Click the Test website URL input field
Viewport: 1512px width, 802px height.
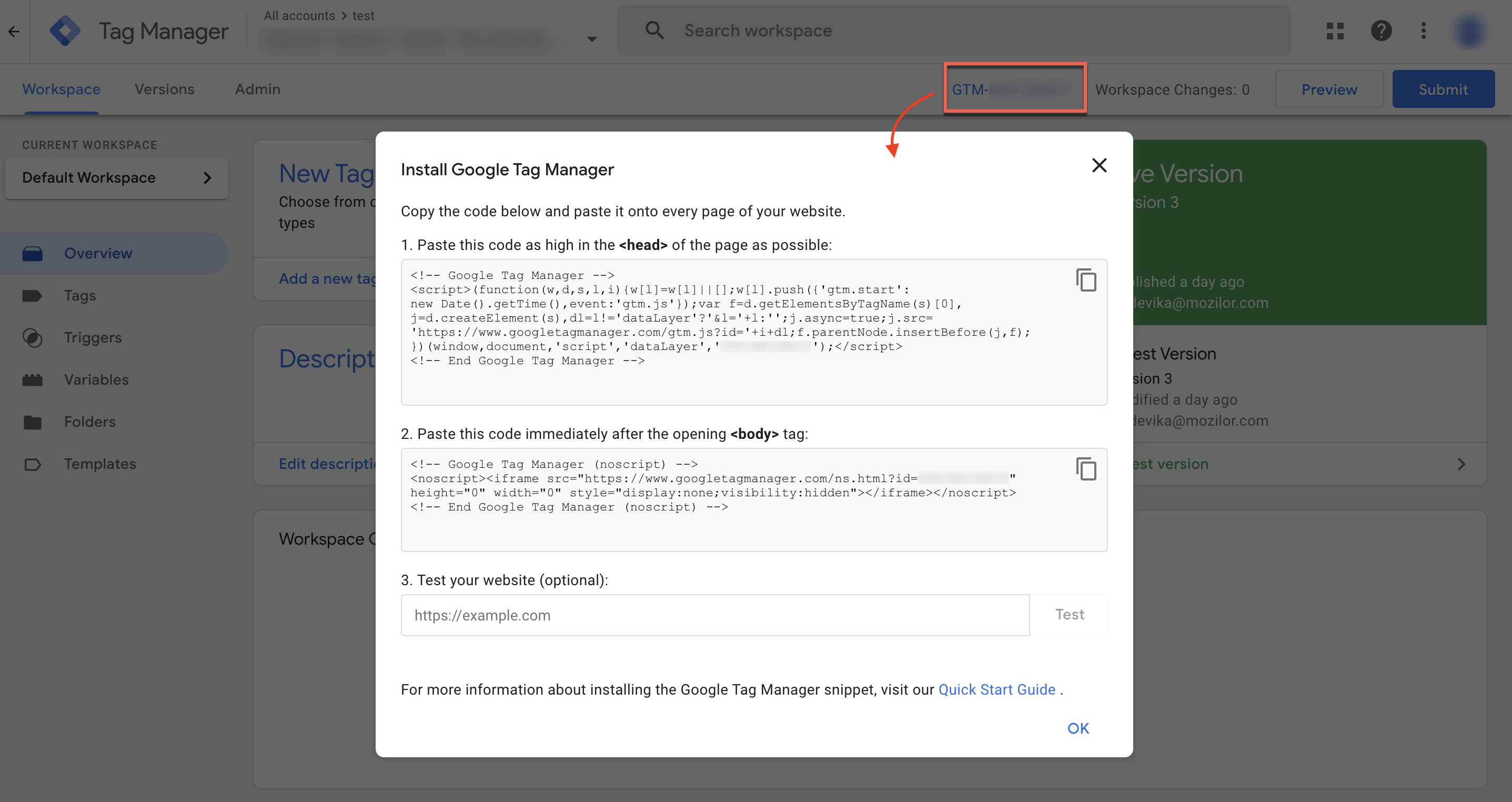713,615
